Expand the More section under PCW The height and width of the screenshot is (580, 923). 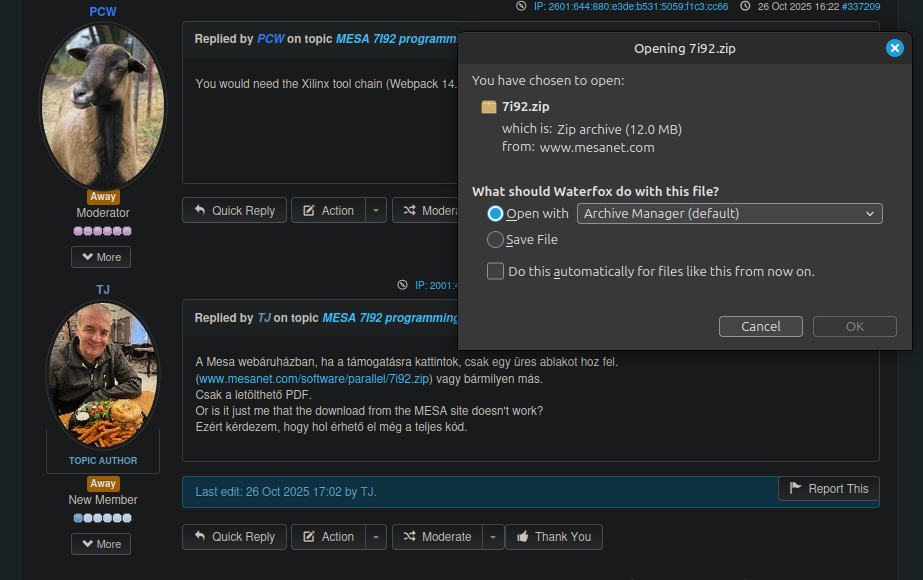[x=101, y=257]
